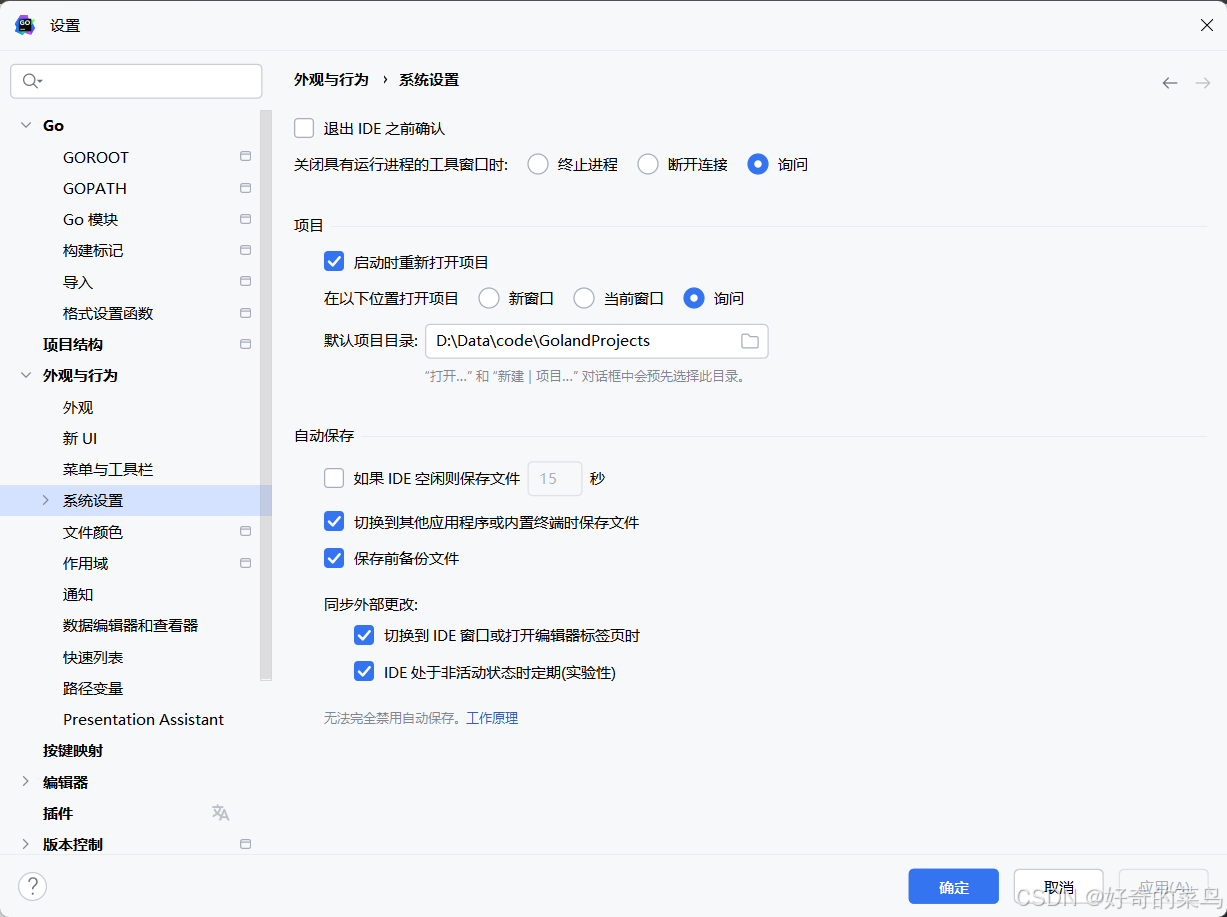Click the project-level icon beside GOPATH
The width and height of the screenshot is (1227, 917).
click(245, 188)
